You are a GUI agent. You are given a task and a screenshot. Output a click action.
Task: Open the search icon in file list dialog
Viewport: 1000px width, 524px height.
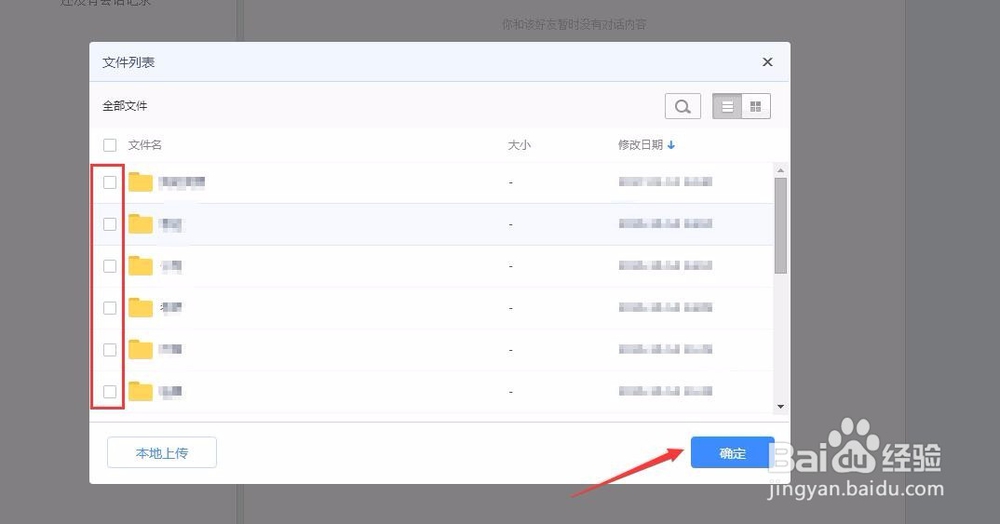click(x=682, y=106)
